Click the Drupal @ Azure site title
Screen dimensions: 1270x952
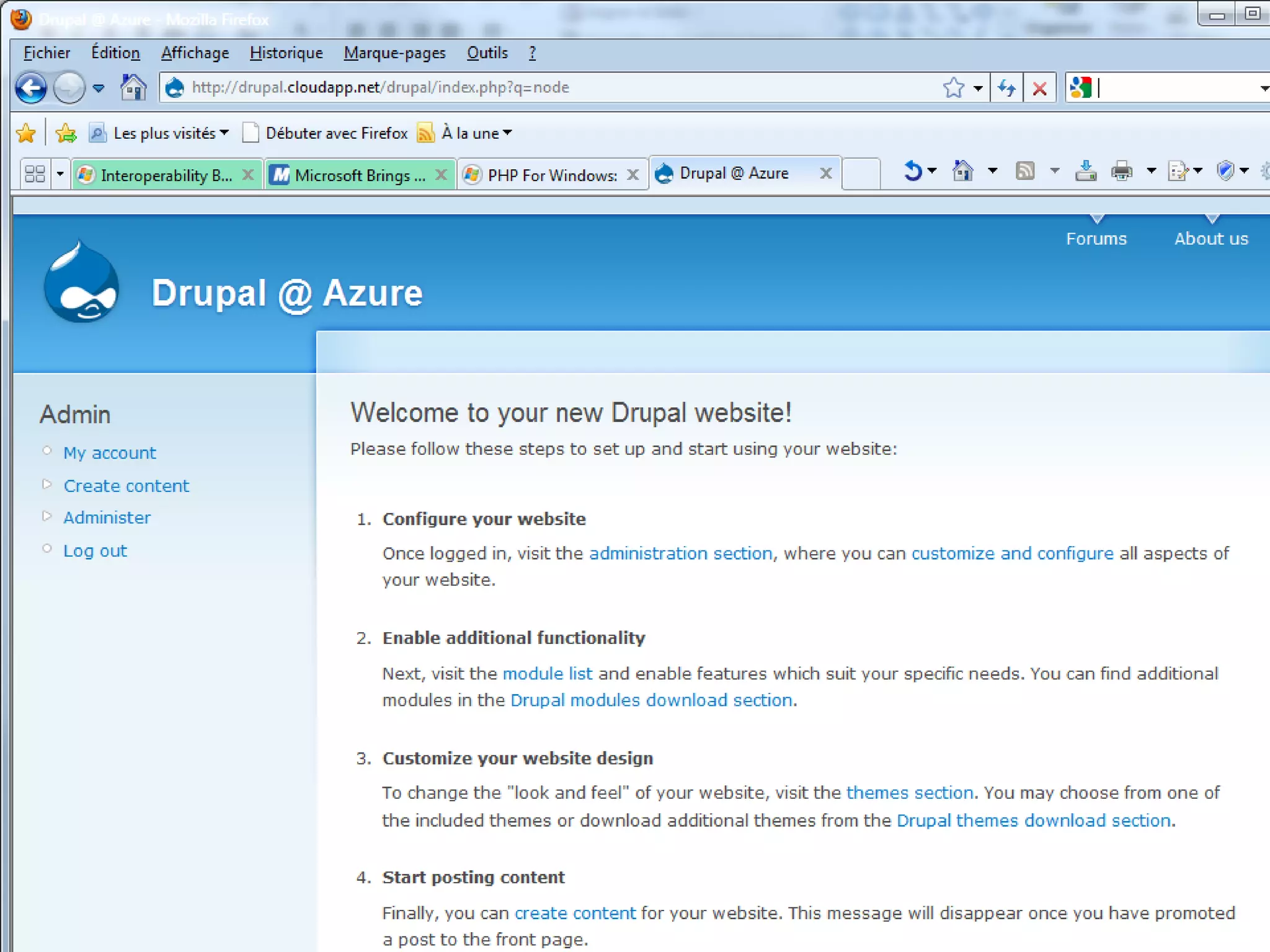[x=287, y=293]
